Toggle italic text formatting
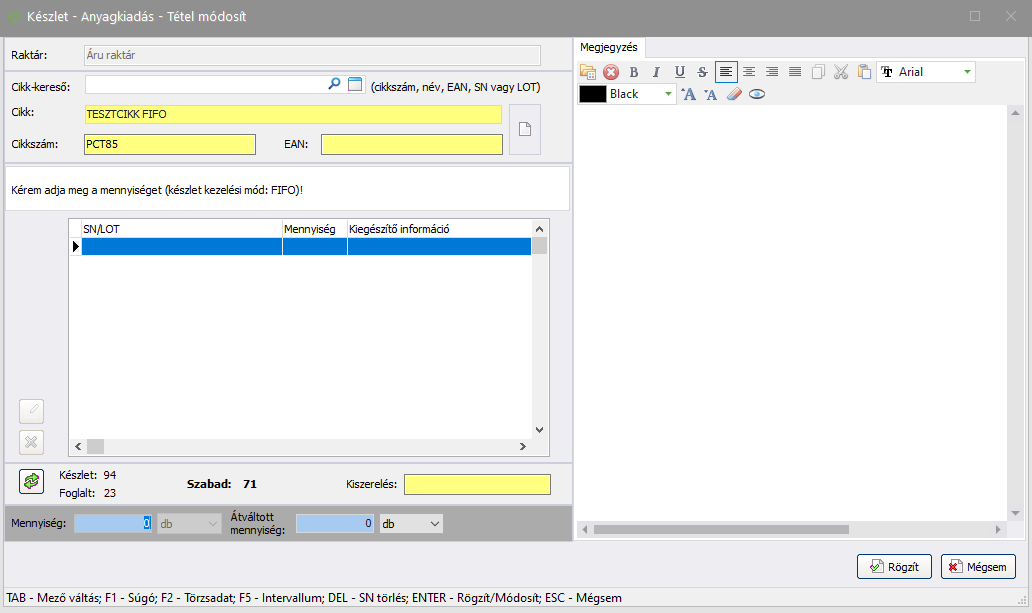The image size is (1032, 613). click(656, 72)
